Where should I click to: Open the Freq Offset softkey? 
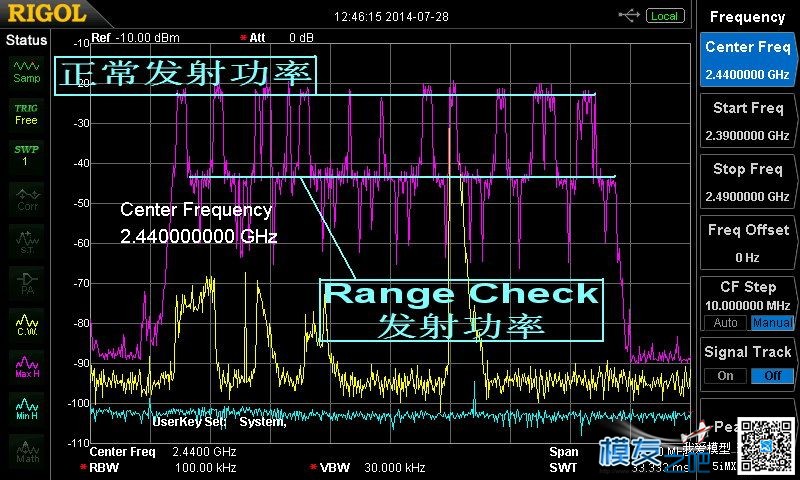click(747, 243)
